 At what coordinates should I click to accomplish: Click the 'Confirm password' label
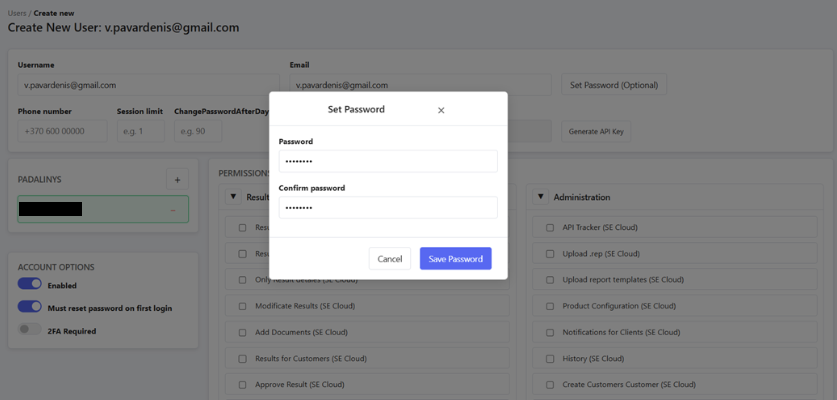(312, 188)
